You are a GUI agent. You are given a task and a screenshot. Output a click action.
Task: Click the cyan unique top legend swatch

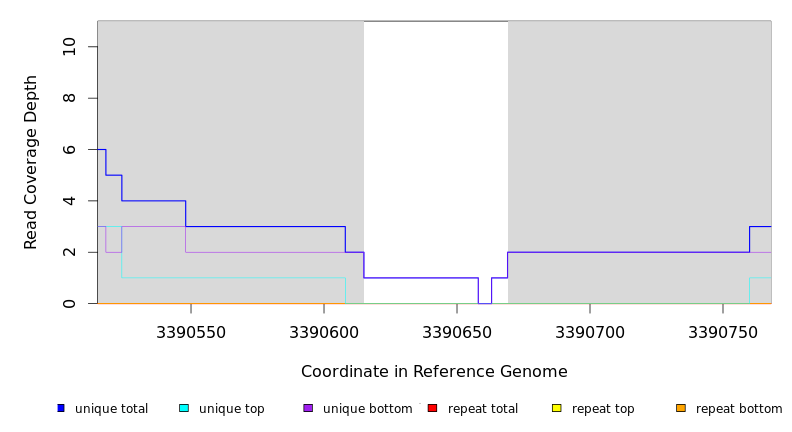(184, 408)
